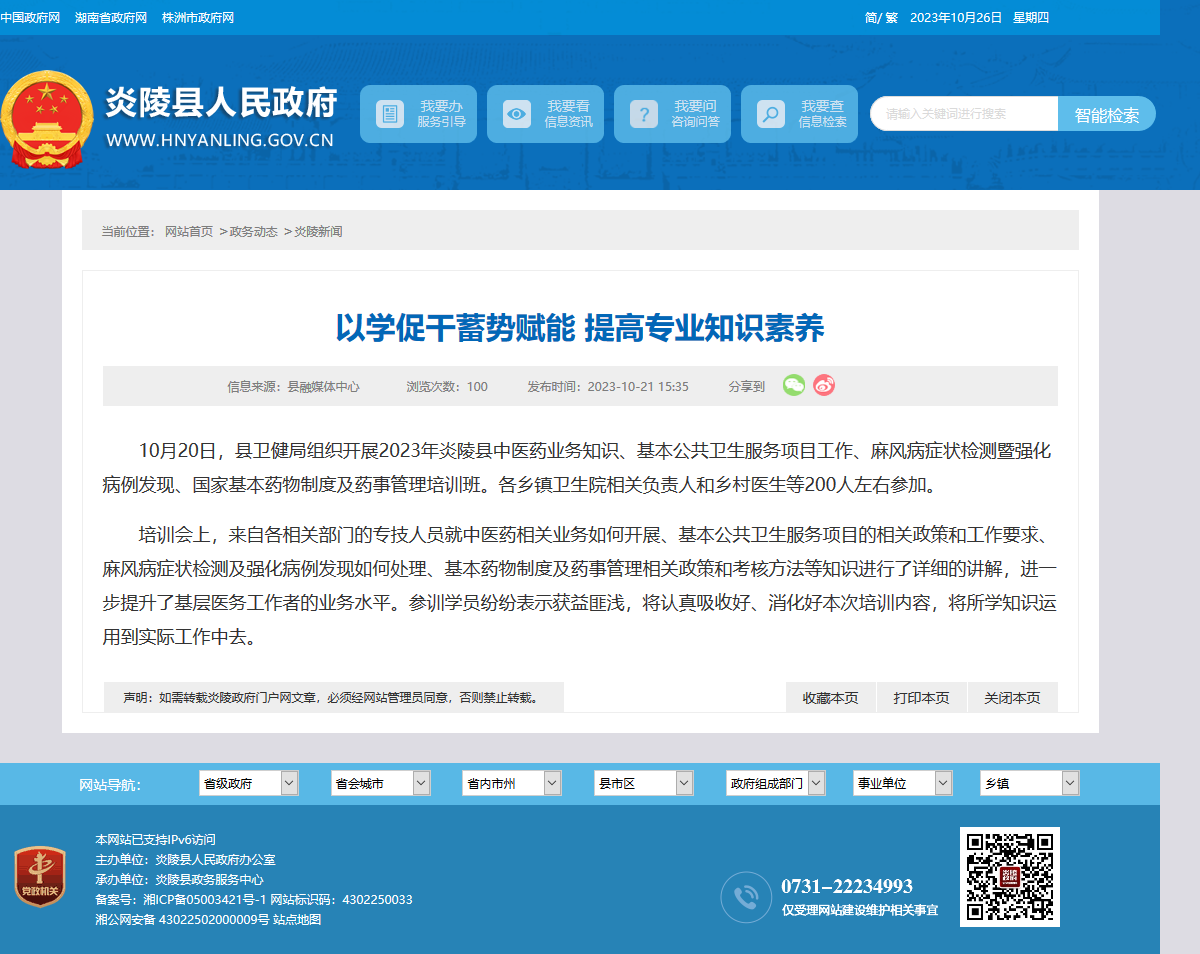Open 湖南省政府网 top link

111,18
